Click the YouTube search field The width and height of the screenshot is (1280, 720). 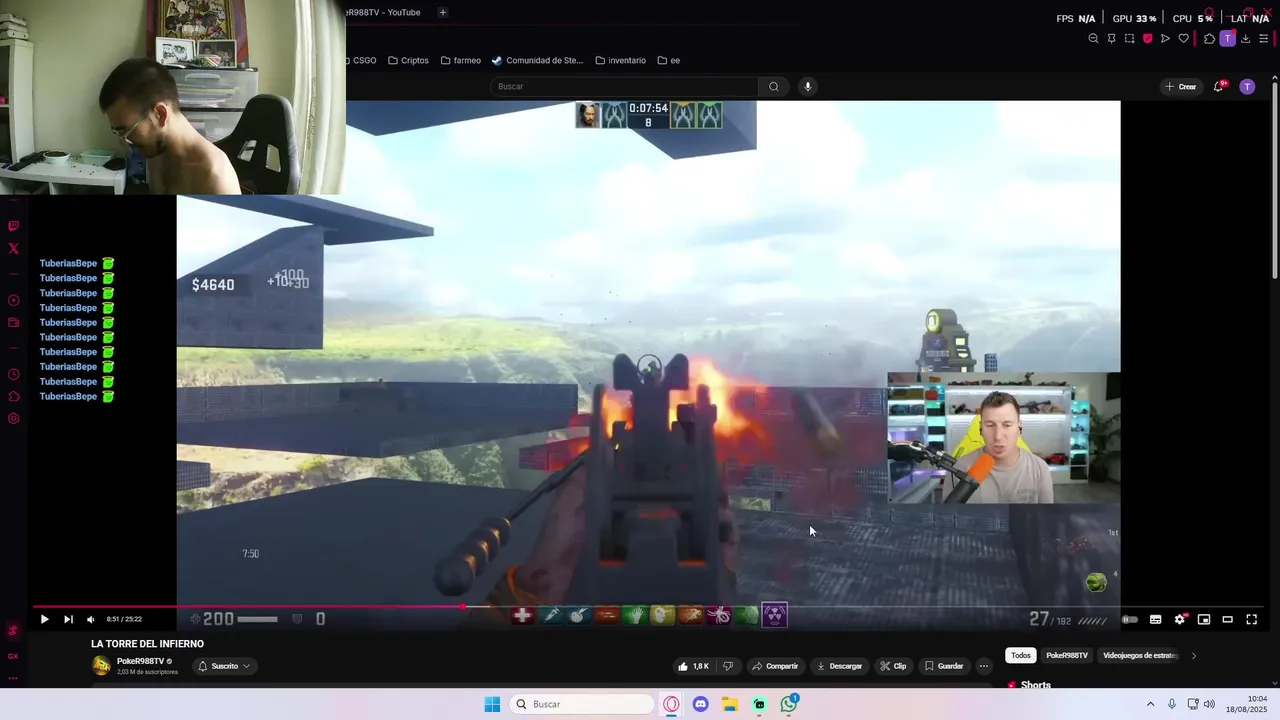point(624,86)
